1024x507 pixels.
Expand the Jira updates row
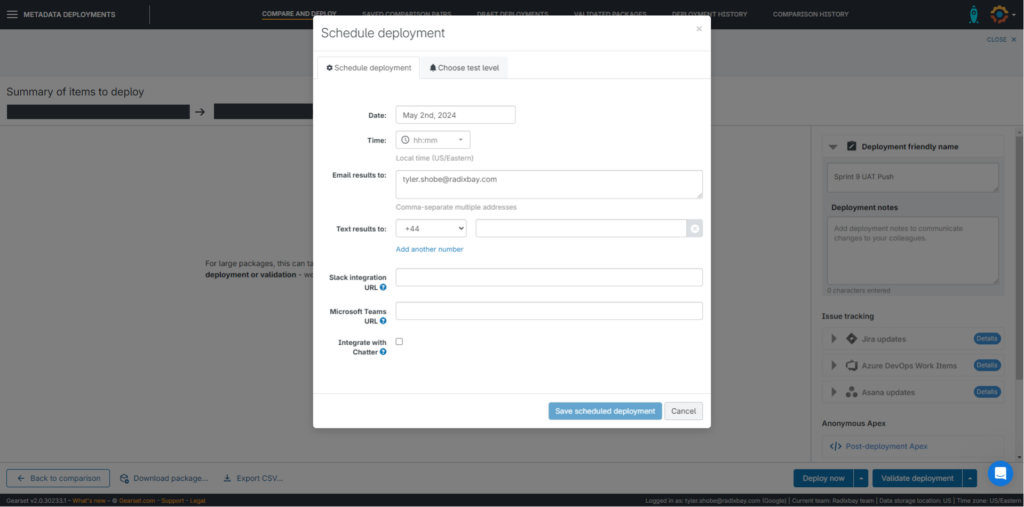click(834, 338)
